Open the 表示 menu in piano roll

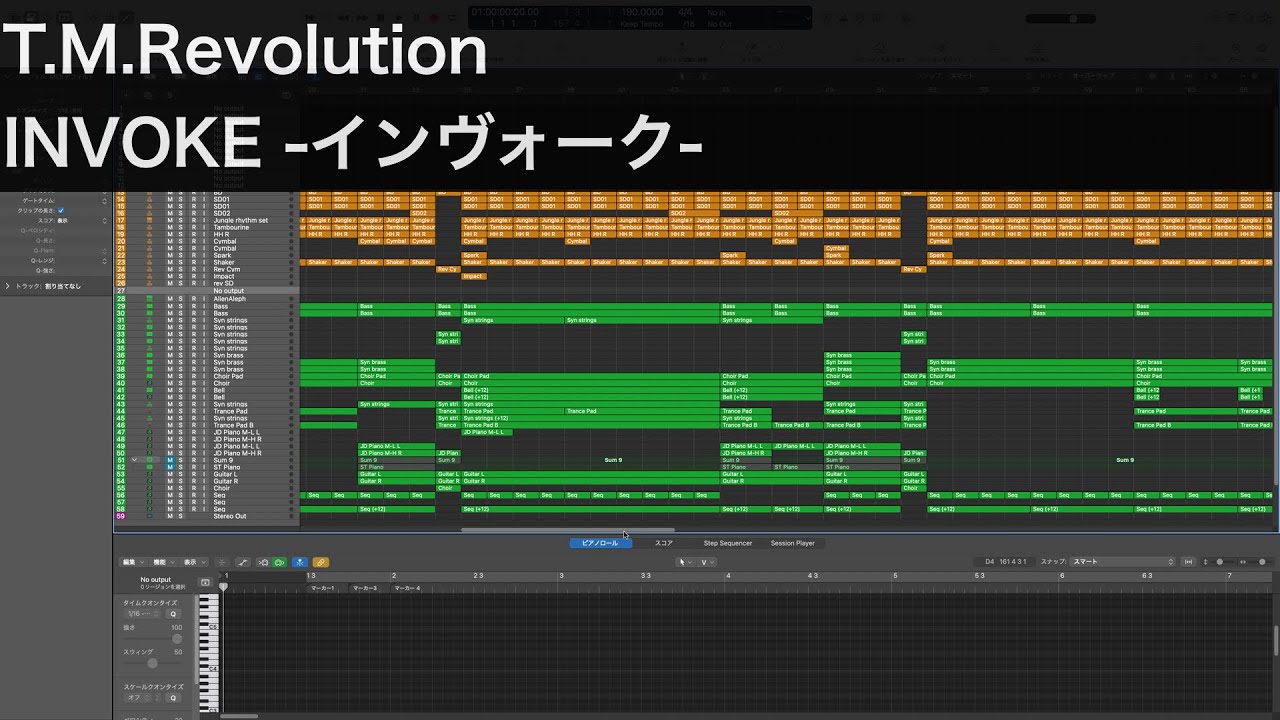coord(195,562)
